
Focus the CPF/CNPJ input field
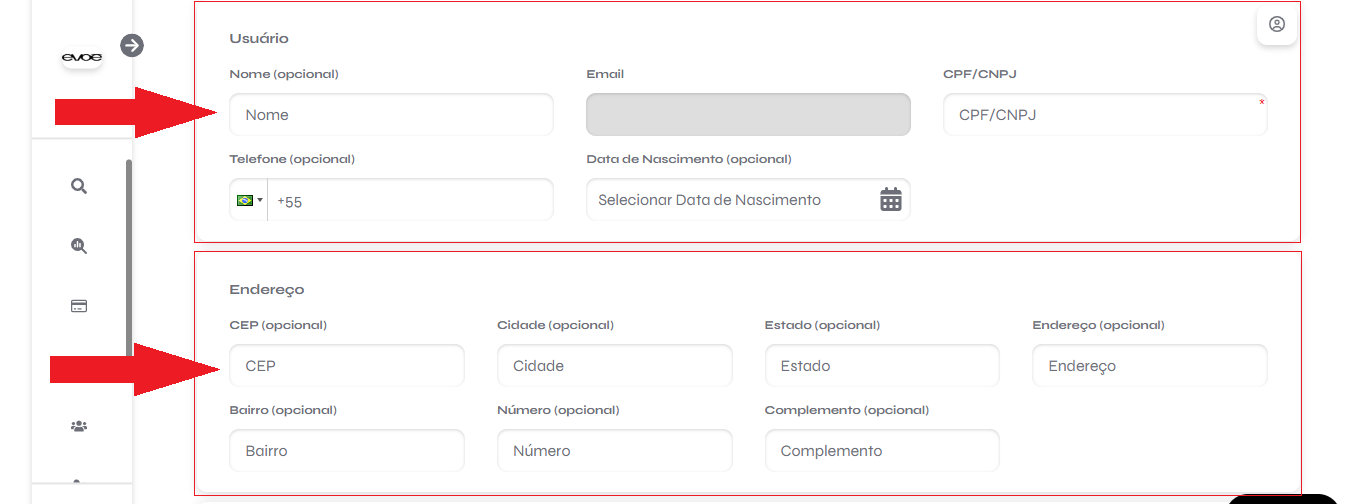tap(1105, 115)
